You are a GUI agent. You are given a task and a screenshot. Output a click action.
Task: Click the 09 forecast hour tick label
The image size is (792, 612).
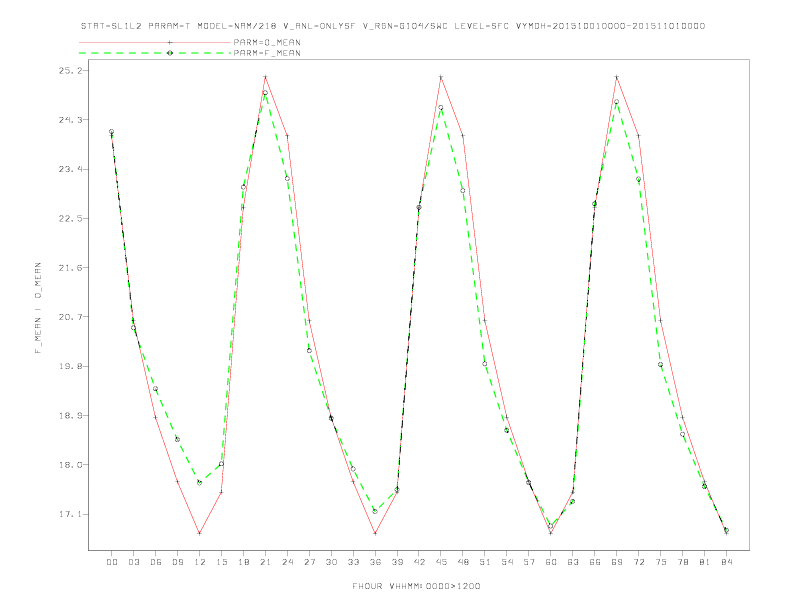click(x=177, y=562)
